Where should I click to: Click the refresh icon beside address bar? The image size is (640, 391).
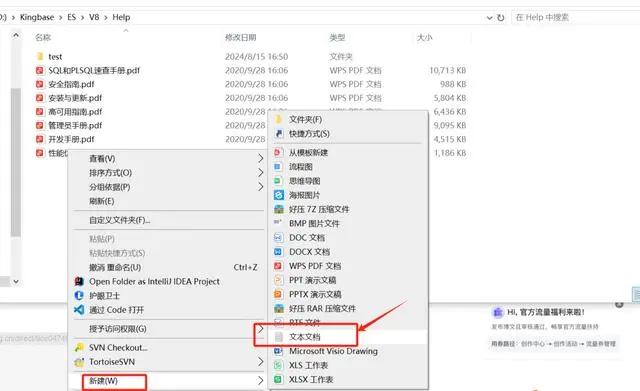tap(501, 18)
